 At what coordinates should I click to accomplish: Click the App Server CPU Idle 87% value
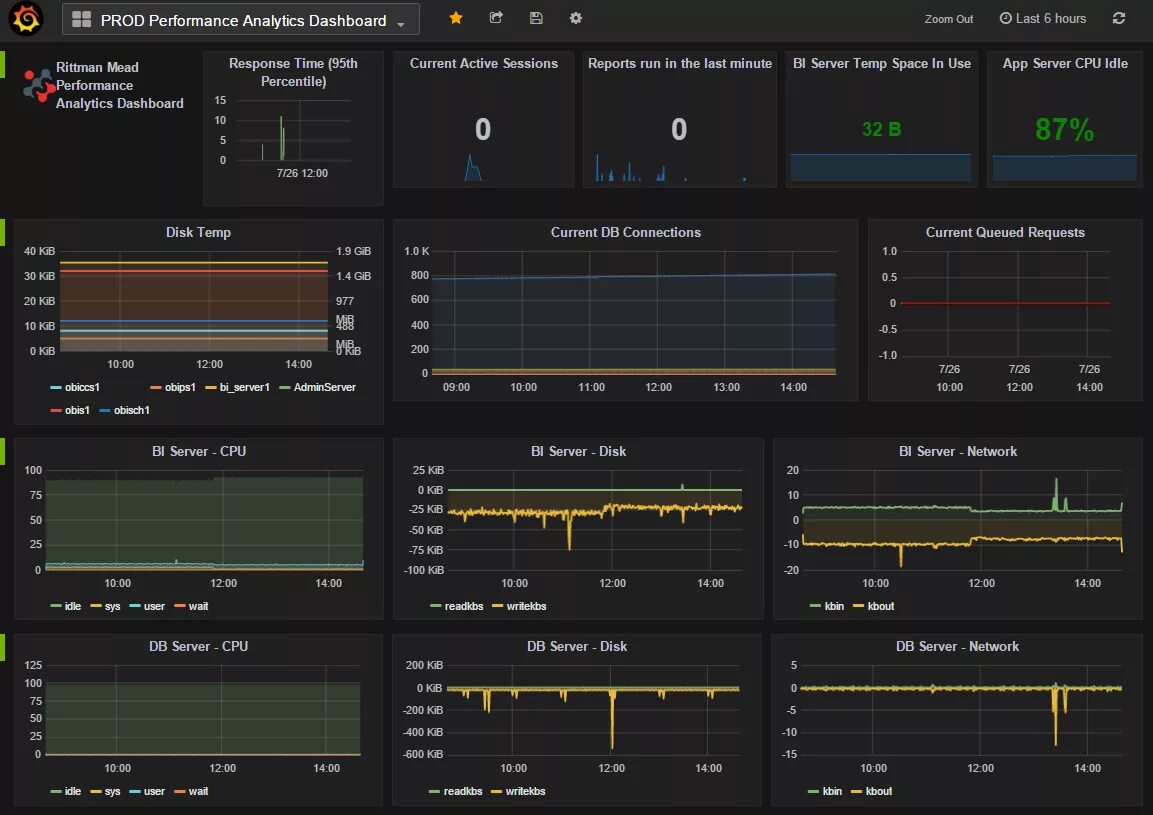(x=1064, y=129)
